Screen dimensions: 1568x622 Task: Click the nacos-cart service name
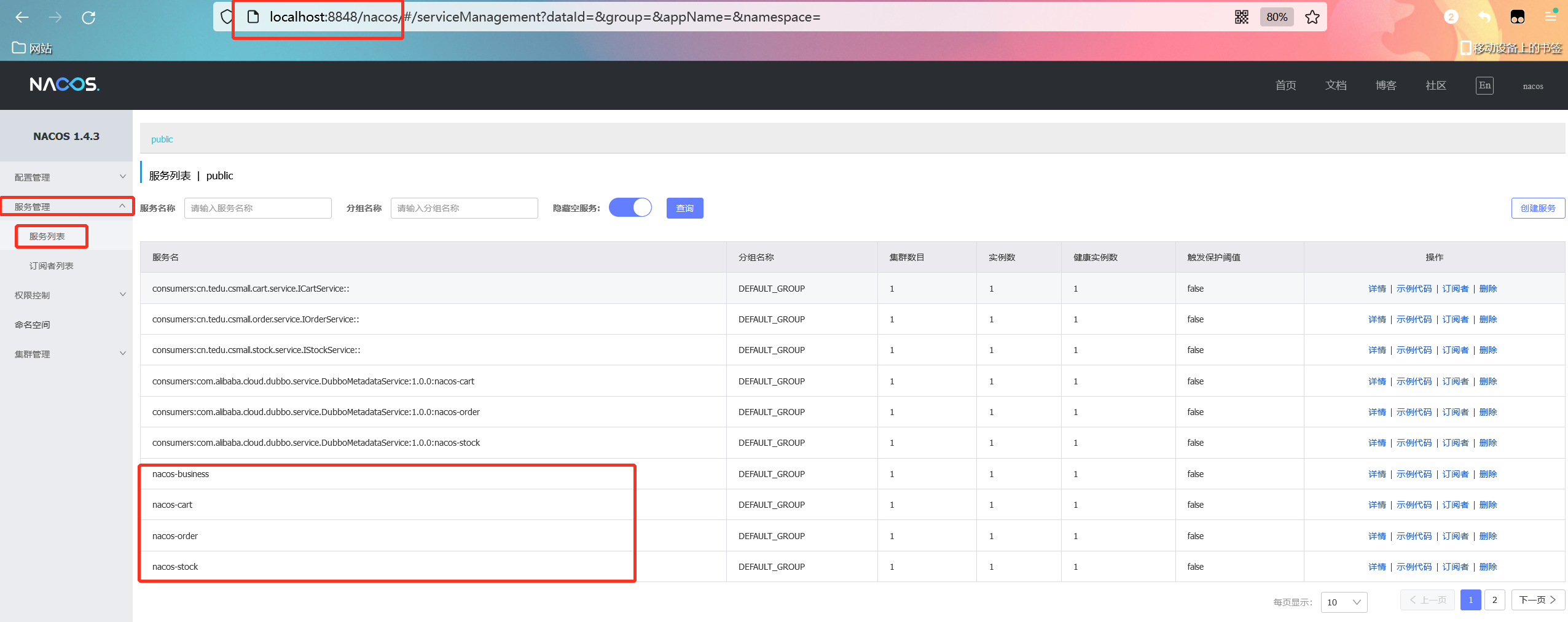point(172,504)
